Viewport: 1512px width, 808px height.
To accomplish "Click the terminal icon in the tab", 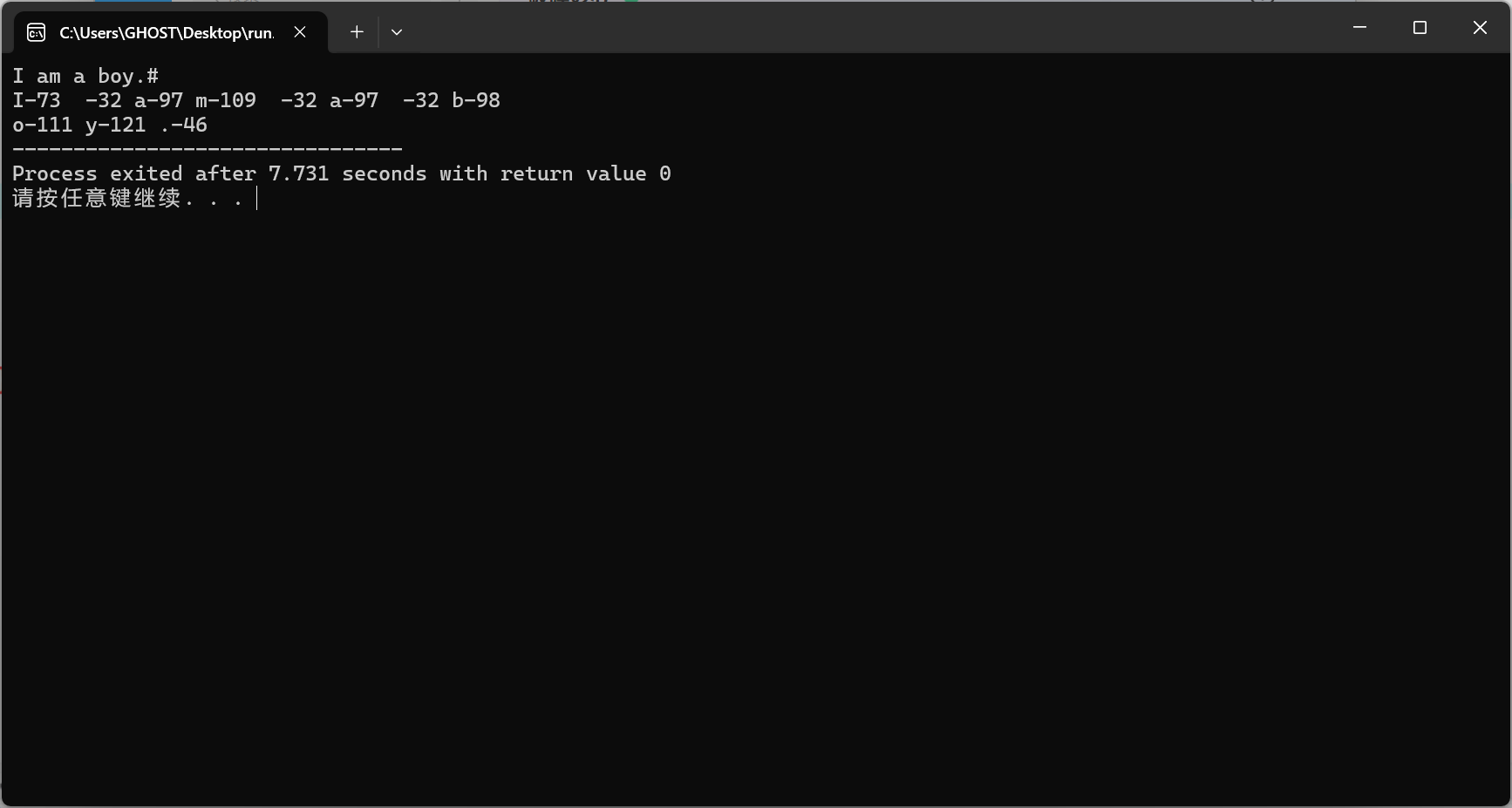I will pyautogui.click(x=37, y=32).
